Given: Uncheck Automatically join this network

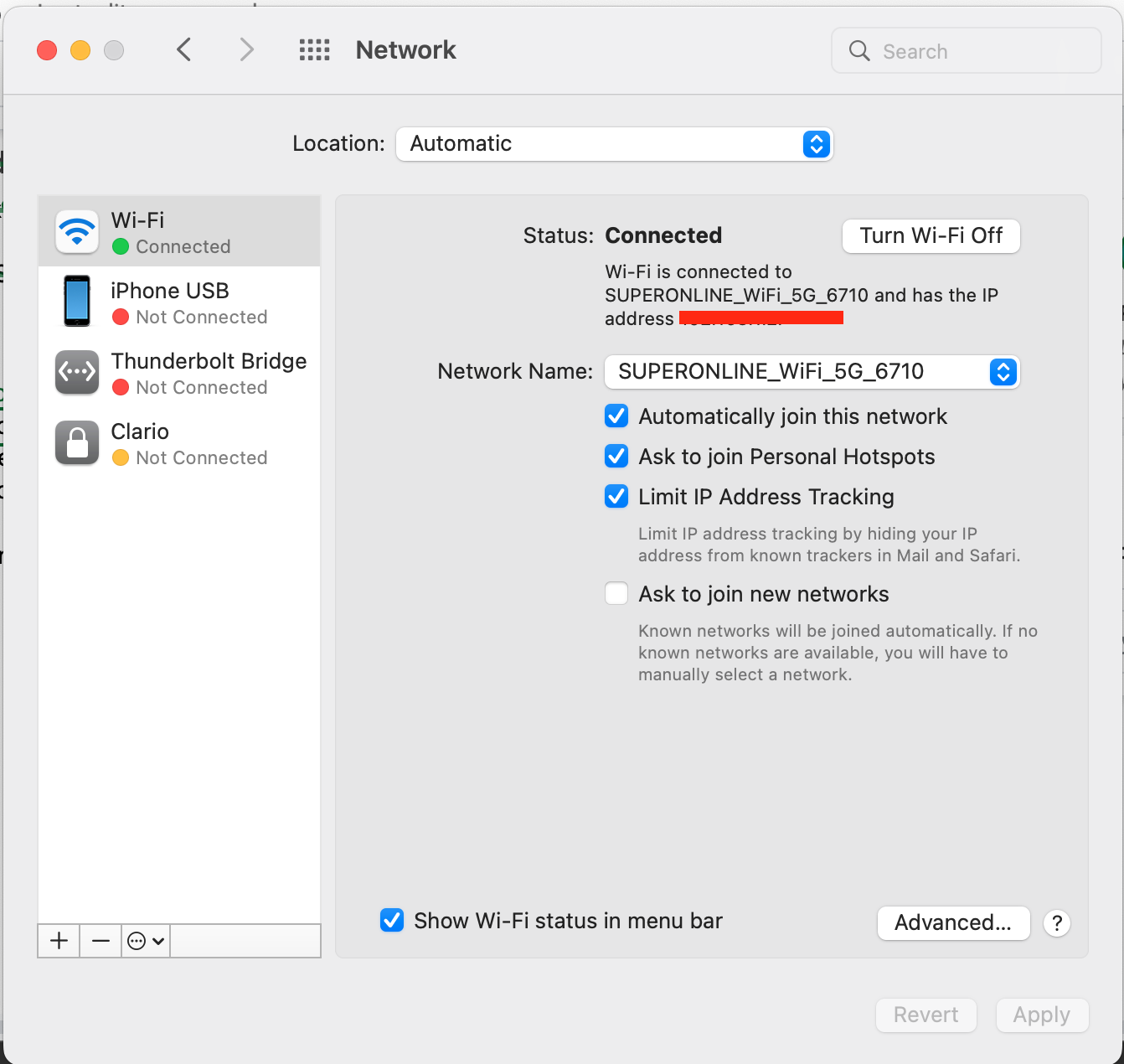Looking at the screenshot, I should point(616,416).
